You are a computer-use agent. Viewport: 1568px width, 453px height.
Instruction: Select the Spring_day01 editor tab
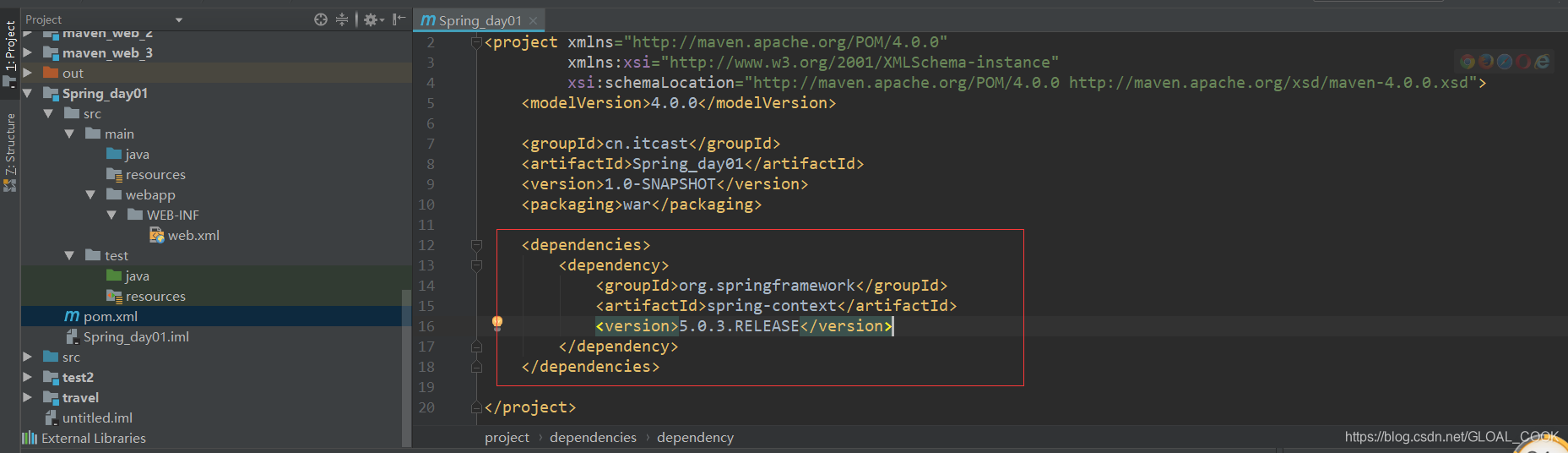click(x=480, y=20)
